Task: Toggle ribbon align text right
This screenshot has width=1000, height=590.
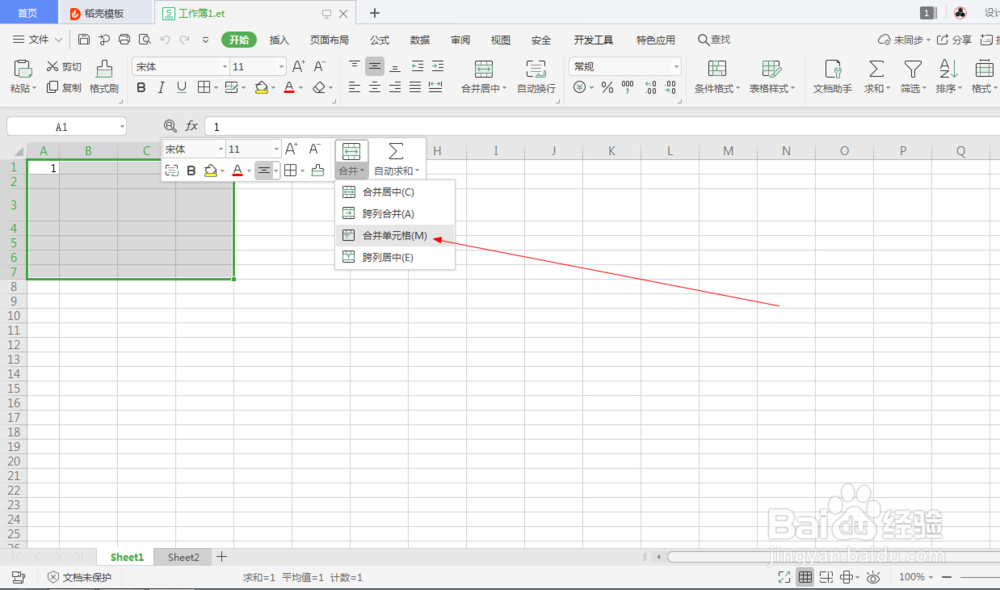Action: (395, 87)
